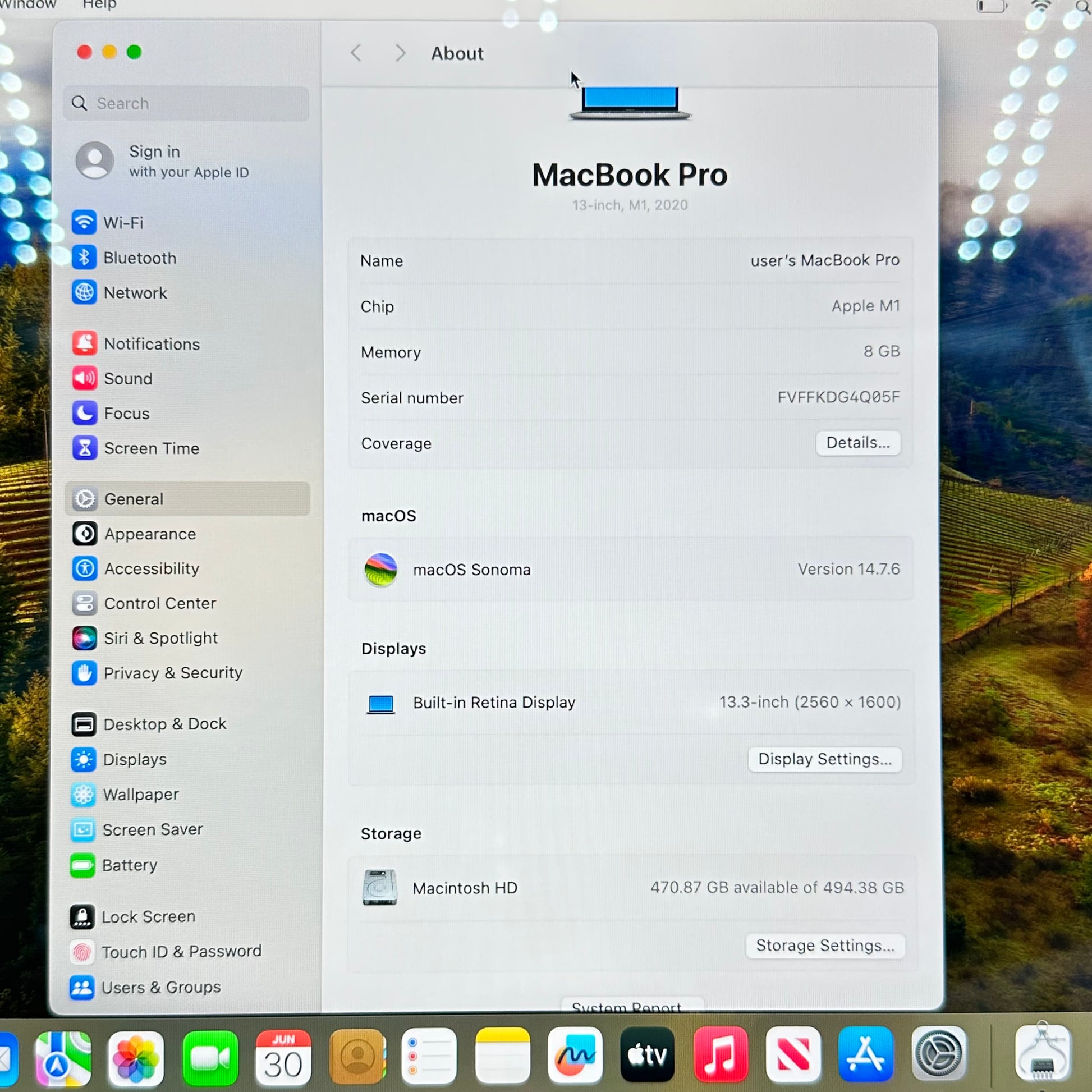Open Sound settings
Viewport: 1092px width, 1092px height.
(112, 378)
